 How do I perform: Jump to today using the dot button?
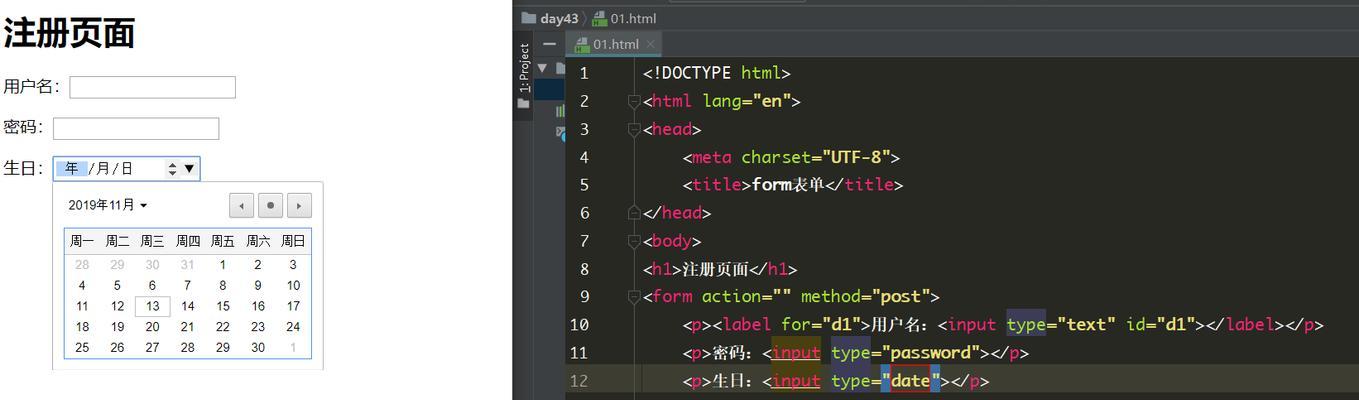coord(270,205)
